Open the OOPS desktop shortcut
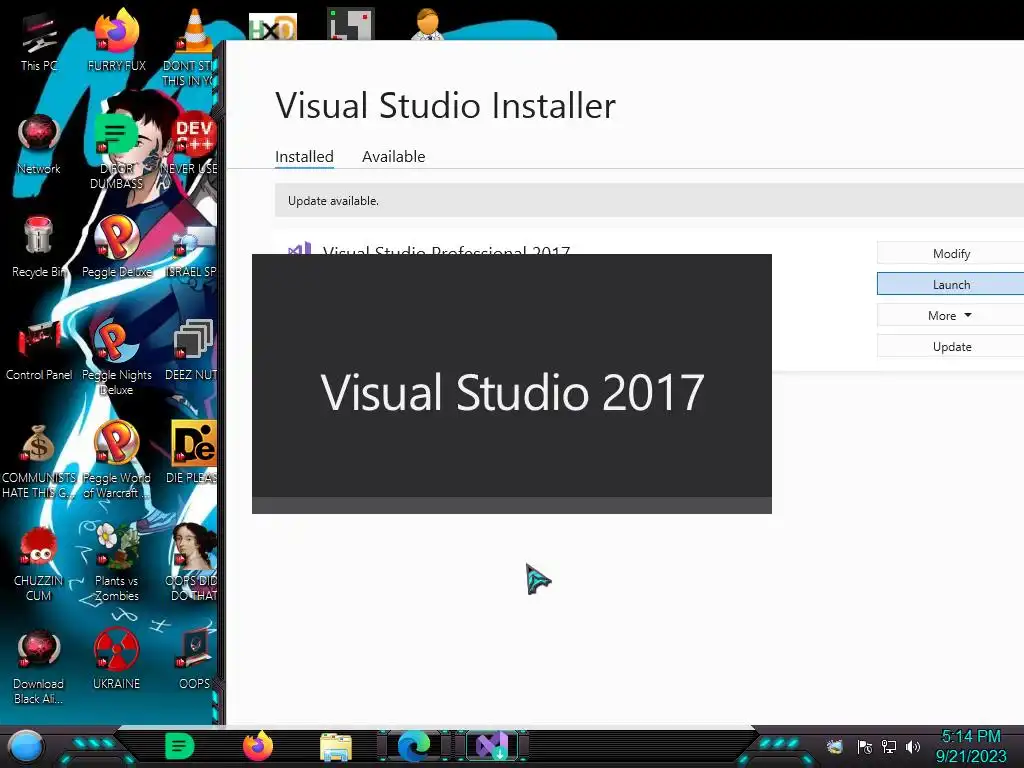Screen dimensions: 1024x768 click(194, 660)
